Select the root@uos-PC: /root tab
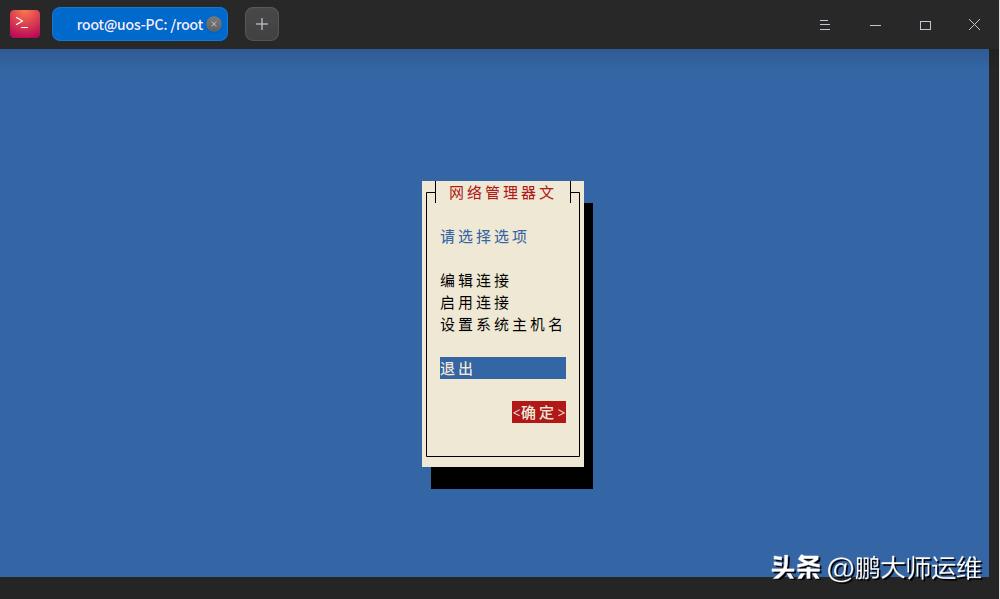This screenshot has width=1000, height=599. coord(140,24)
